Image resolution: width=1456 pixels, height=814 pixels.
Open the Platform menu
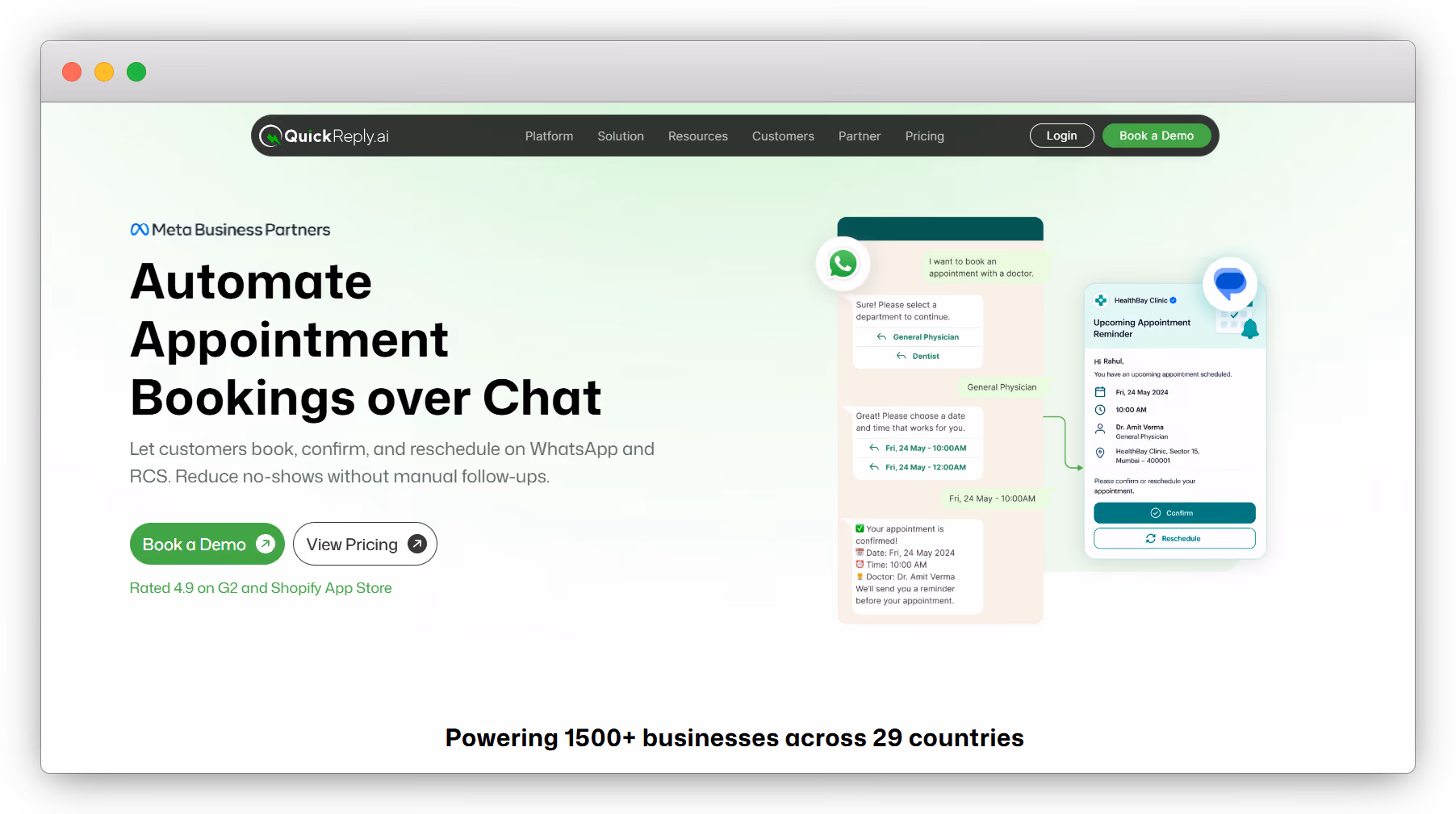point(549,136)
